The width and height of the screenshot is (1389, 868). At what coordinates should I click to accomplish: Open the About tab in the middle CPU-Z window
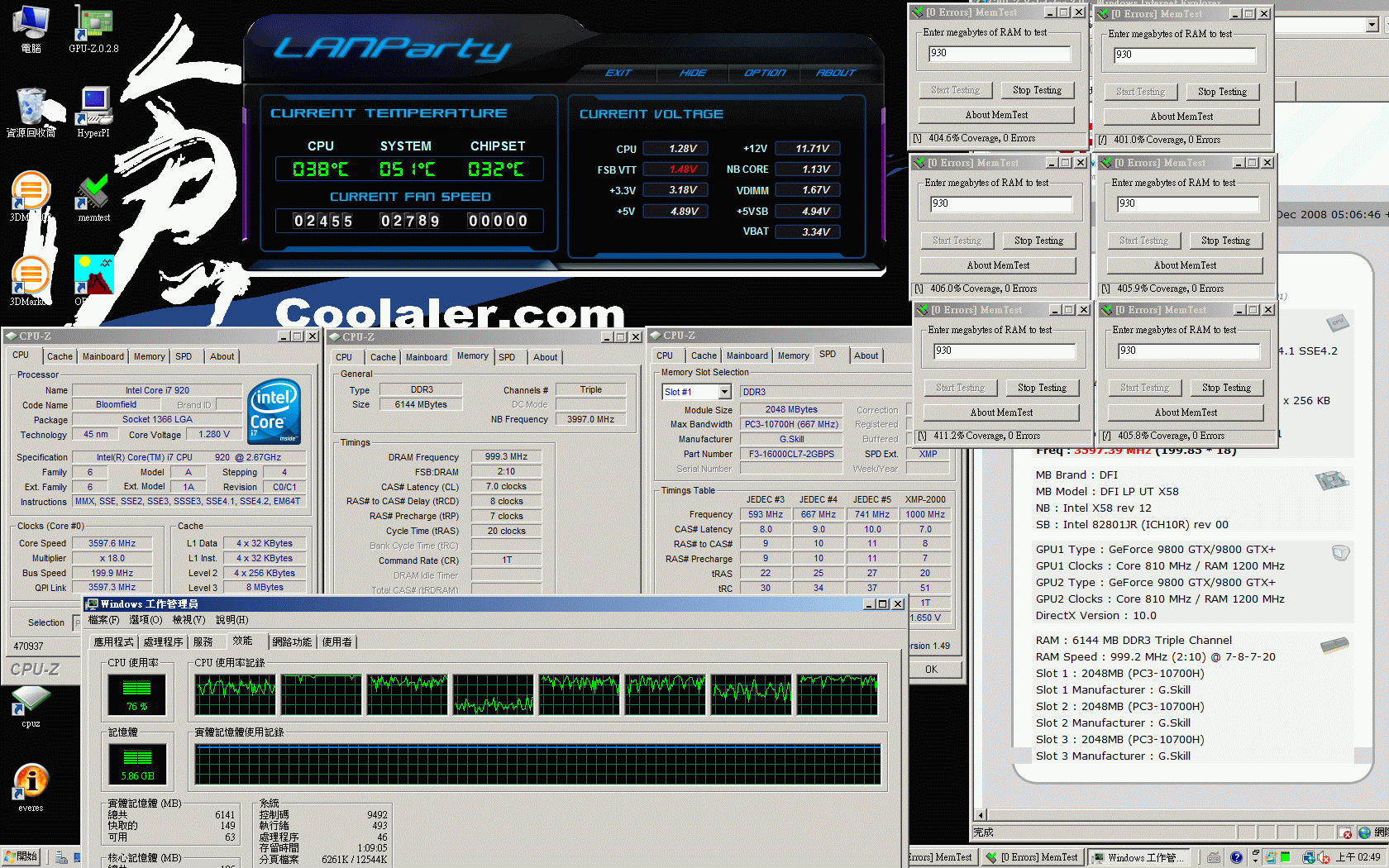pyautogui.click(x=545, y=357)
